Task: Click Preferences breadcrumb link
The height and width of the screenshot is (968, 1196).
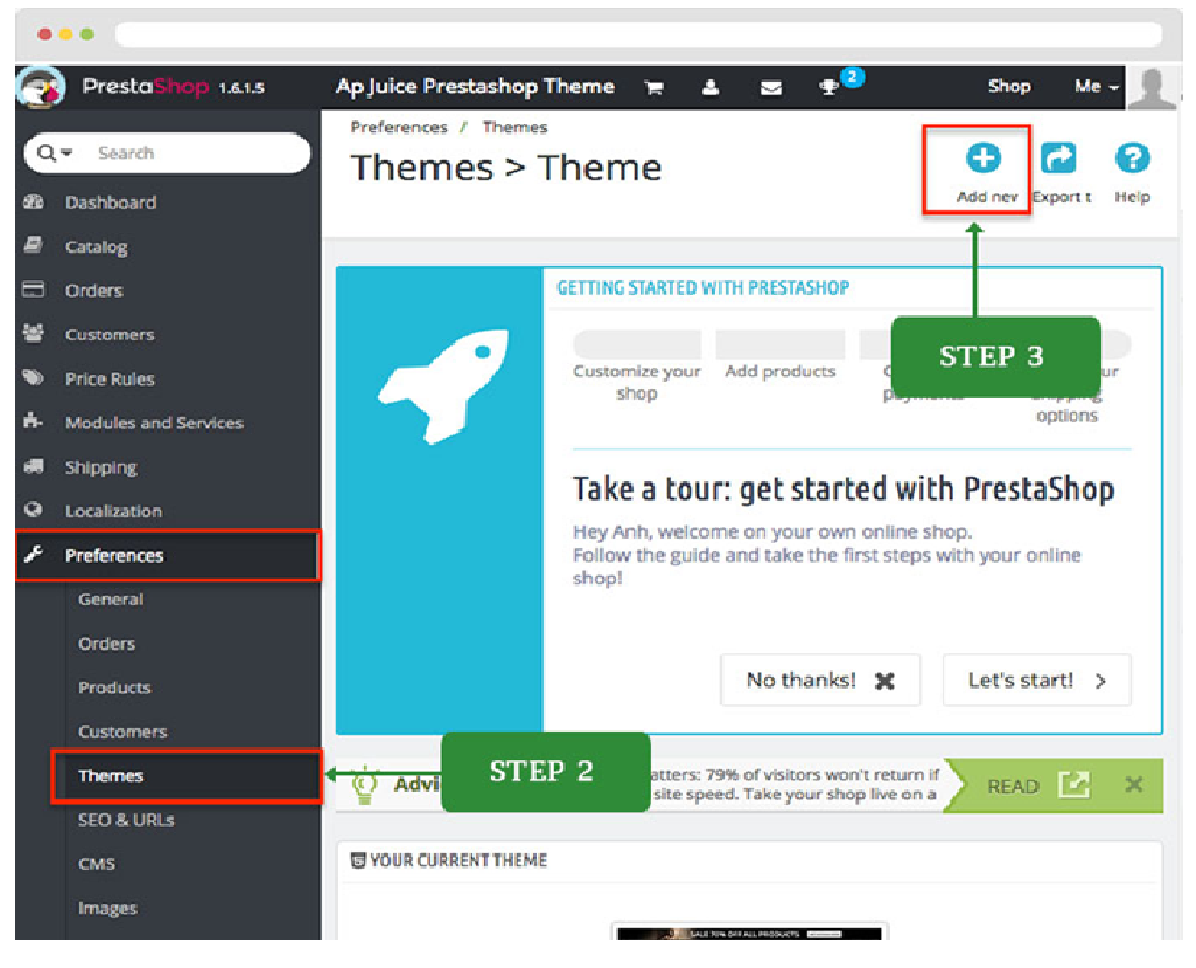Action: 399,127
